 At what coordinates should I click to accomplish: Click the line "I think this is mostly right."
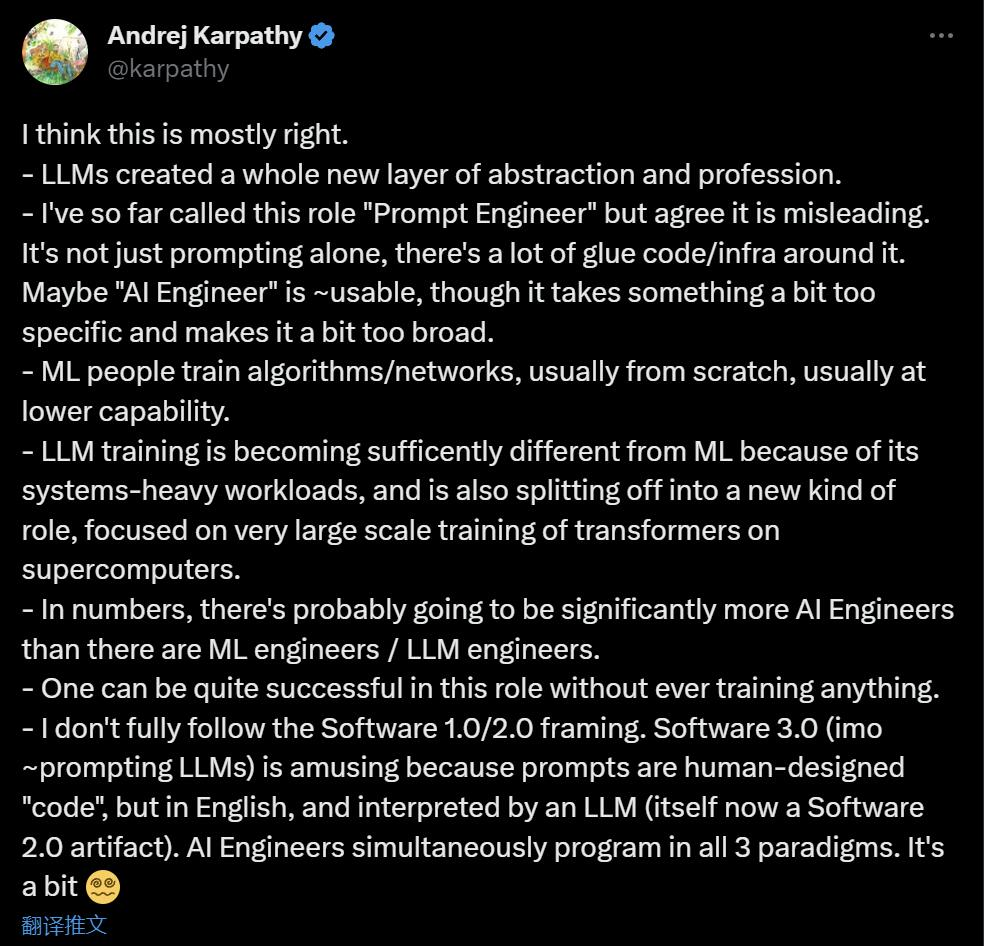(185, 135)
